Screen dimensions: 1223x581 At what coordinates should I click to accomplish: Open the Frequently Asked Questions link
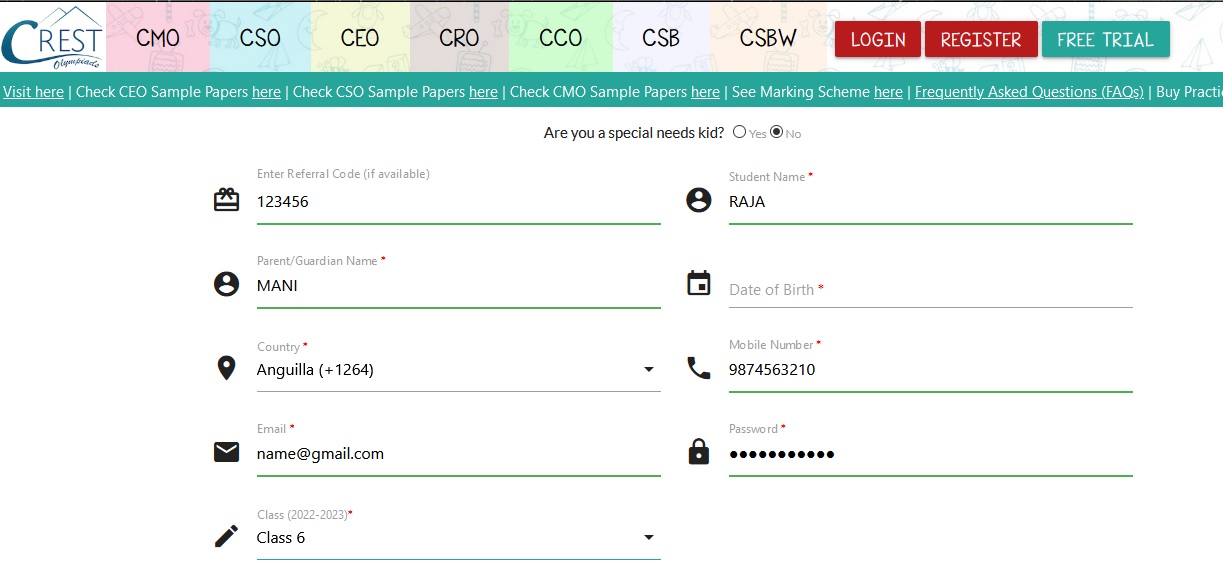[1029, 92]
